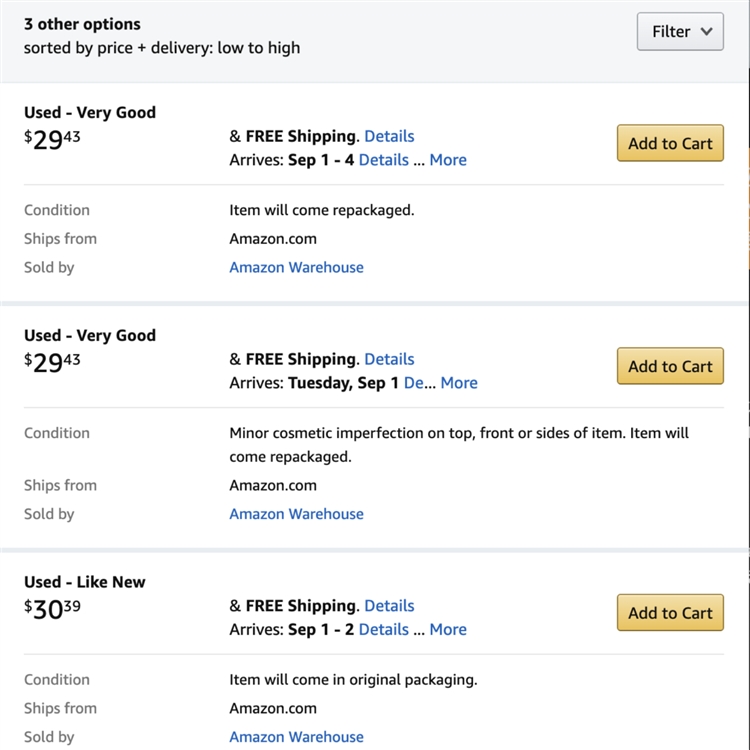750x750 pixels.
Task: Click Details next to Arrives Sep 1 - 4
Action: [x=383, y=160]
